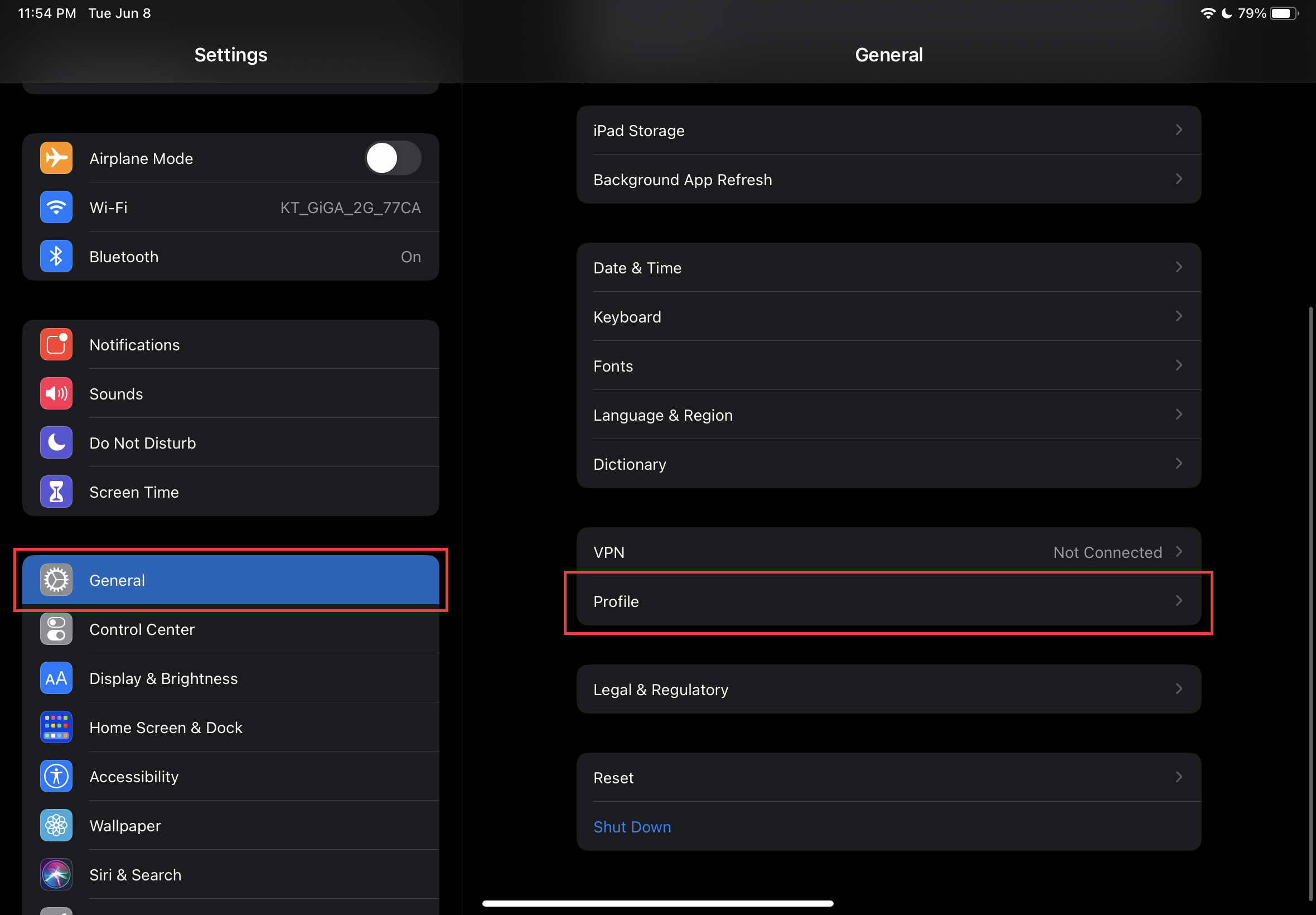The height and width of the screenshot is (915, 1316).
Task: Tap the Accessibility icon
Action: [56, 776]
